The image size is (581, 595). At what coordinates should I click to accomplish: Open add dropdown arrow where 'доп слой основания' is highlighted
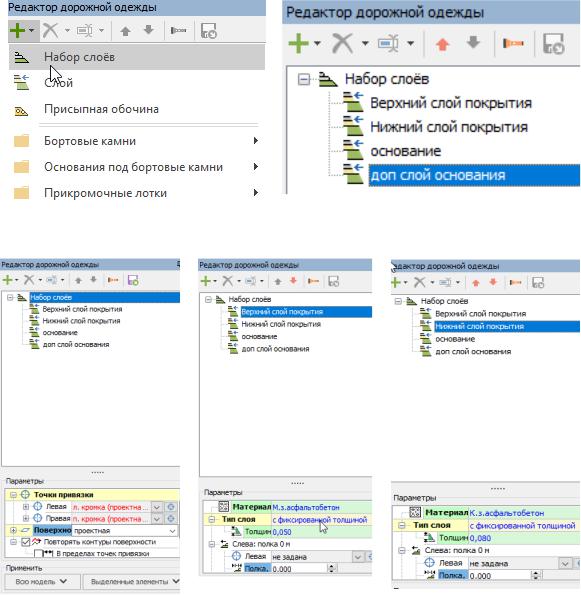pyautogui.click(x=317, y=43)
